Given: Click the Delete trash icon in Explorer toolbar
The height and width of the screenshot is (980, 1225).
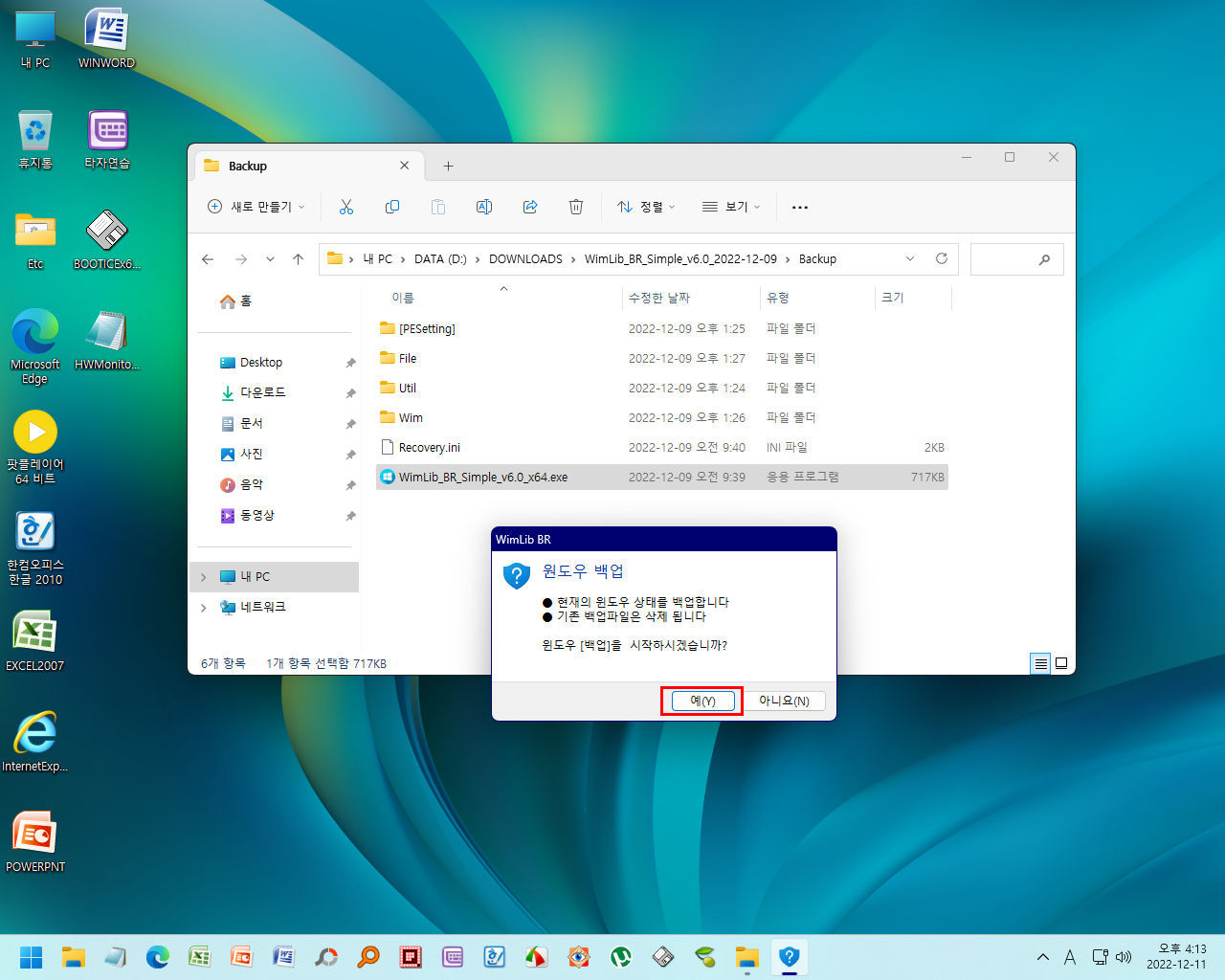Looking at the screenshot, I should click(576, 207).
